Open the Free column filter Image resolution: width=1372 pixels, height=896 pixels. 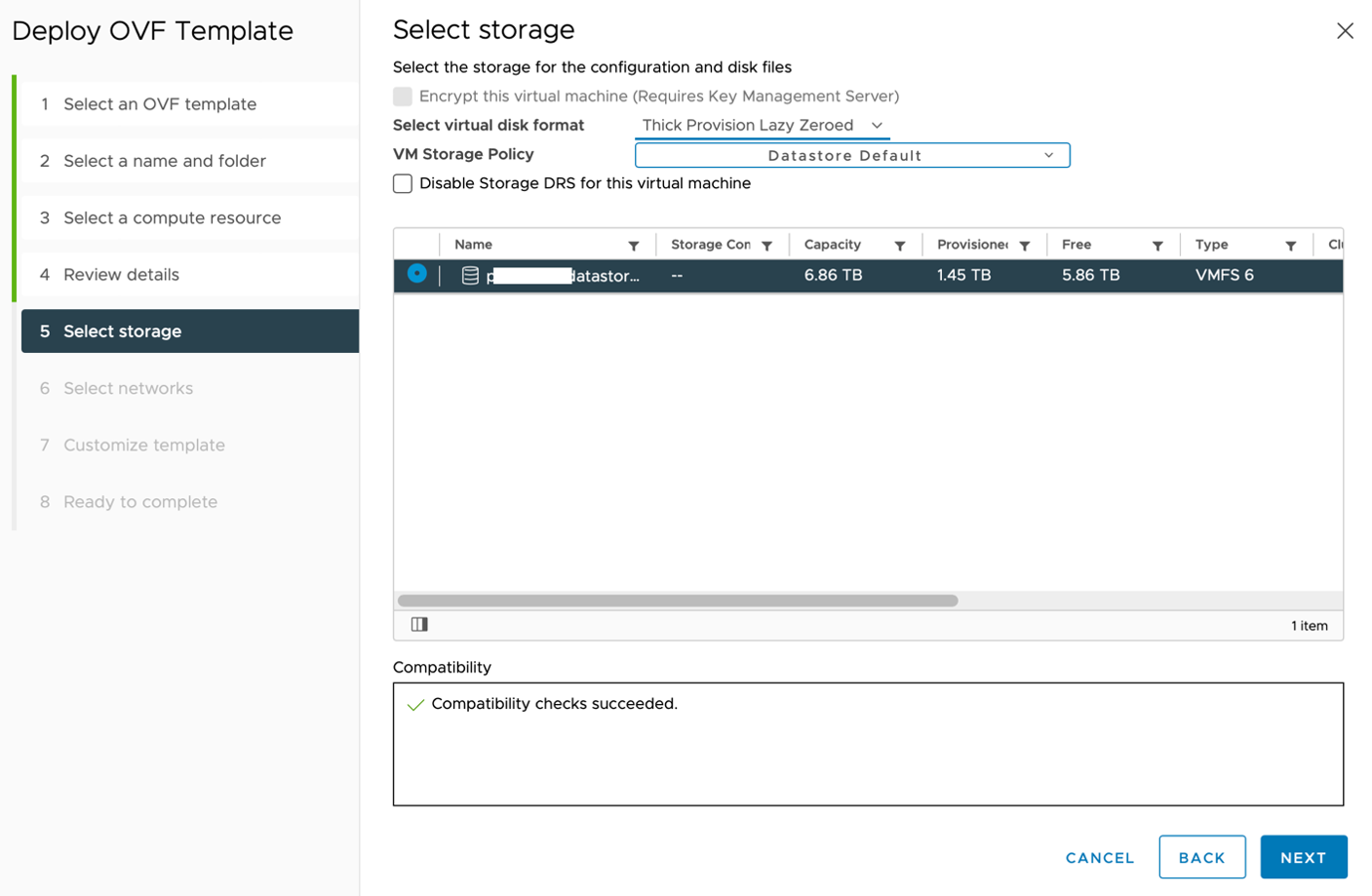tap(1158, 245)
